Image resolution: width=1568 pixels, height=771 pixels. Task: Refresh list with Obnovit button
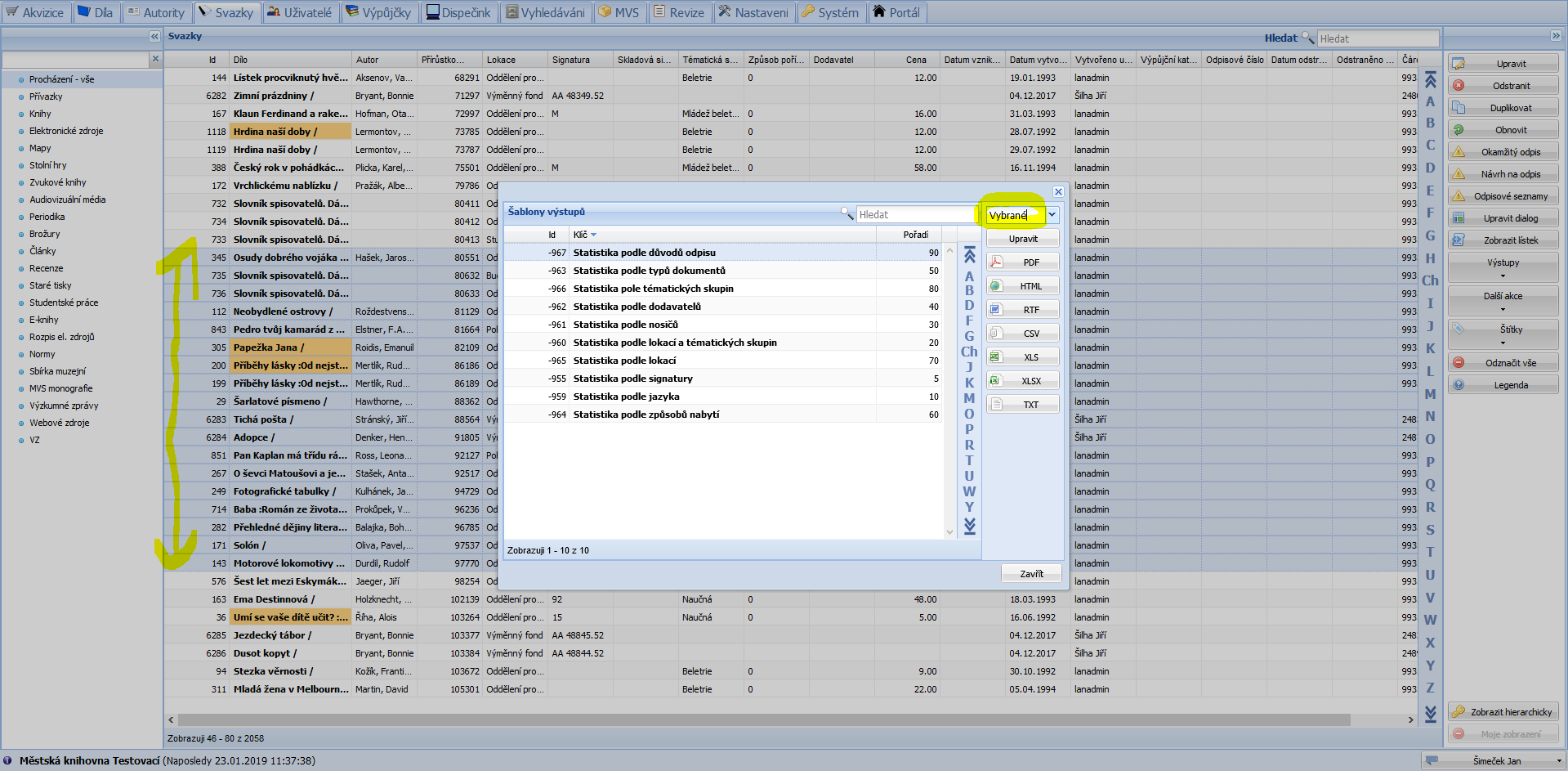(x=1503, y=130)
